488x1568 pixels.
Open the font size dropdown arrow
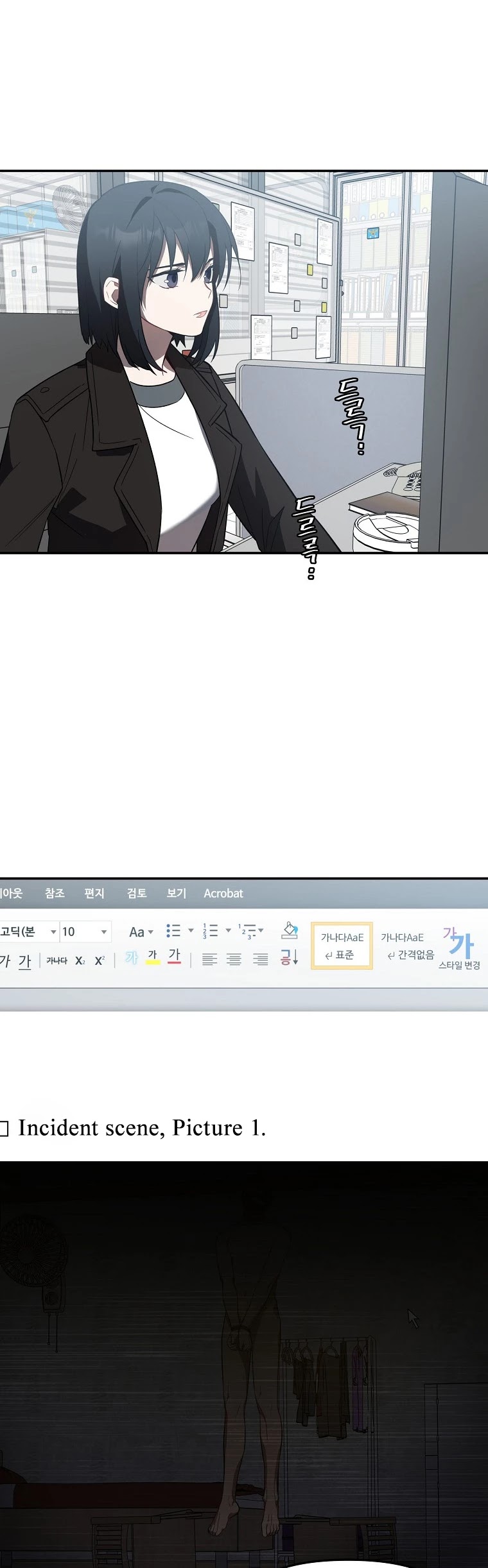104,932
